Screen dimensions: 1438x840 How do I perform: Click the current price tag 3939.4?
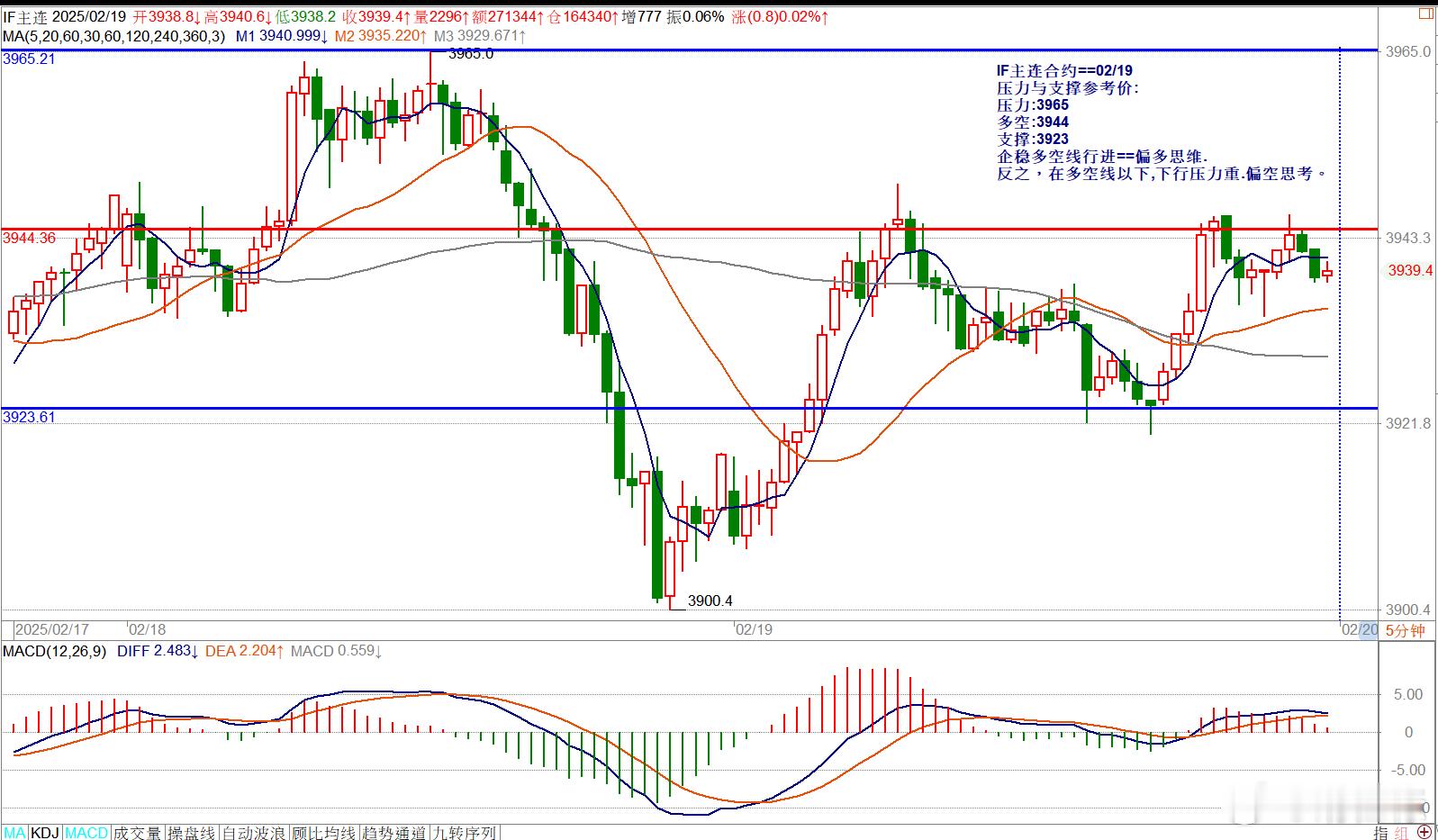[x=1410, y=270]
